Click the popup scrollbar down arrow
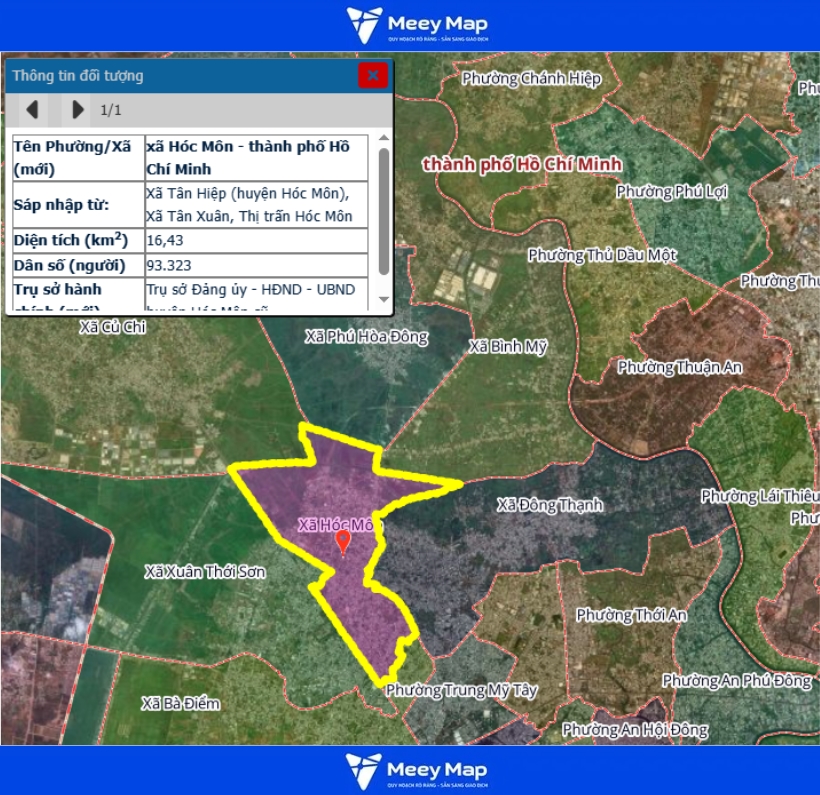This screenshot has width=820, height=795. [384, 300]
